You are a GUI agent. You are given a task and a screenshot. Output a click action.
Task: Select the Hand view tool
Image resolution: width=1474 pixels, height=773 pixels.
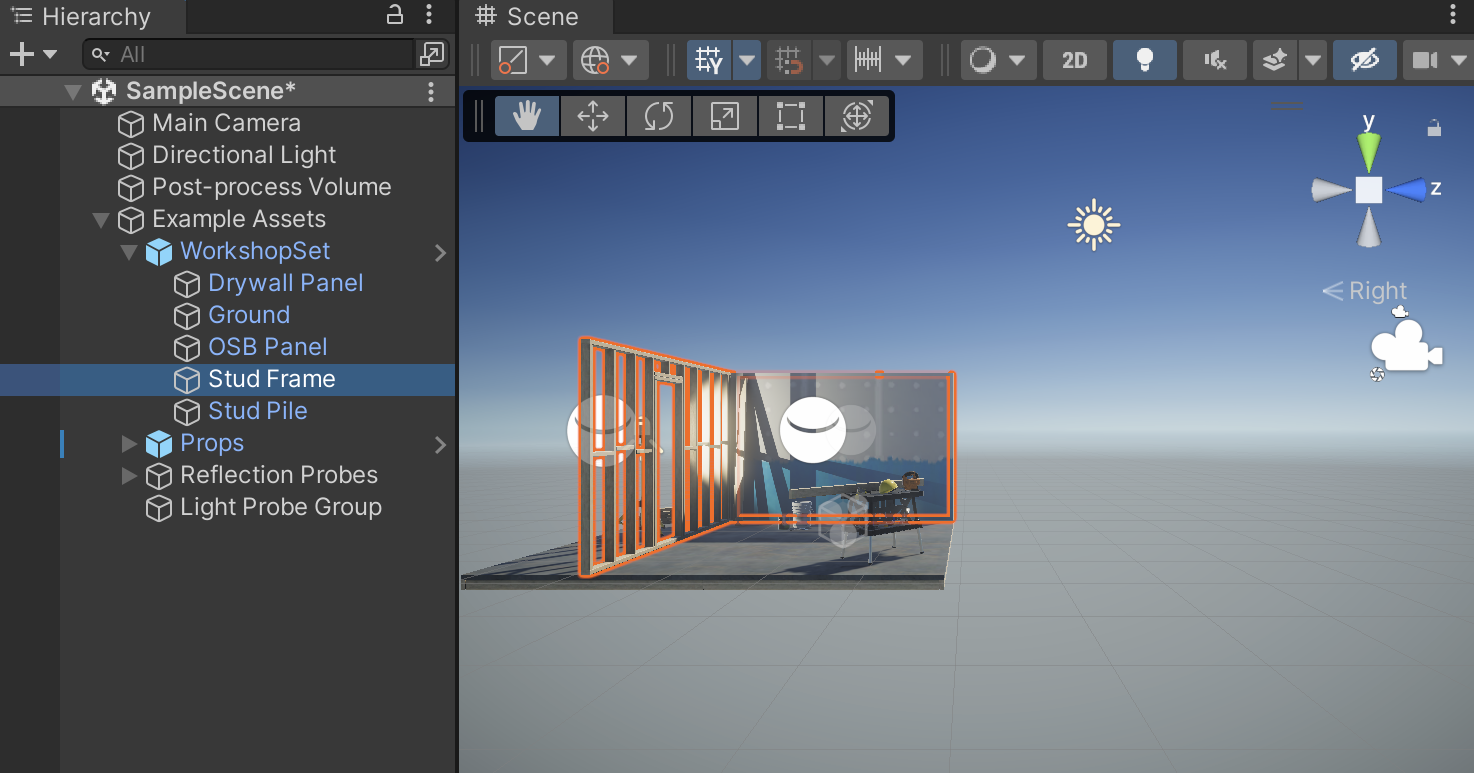point(527,116)
